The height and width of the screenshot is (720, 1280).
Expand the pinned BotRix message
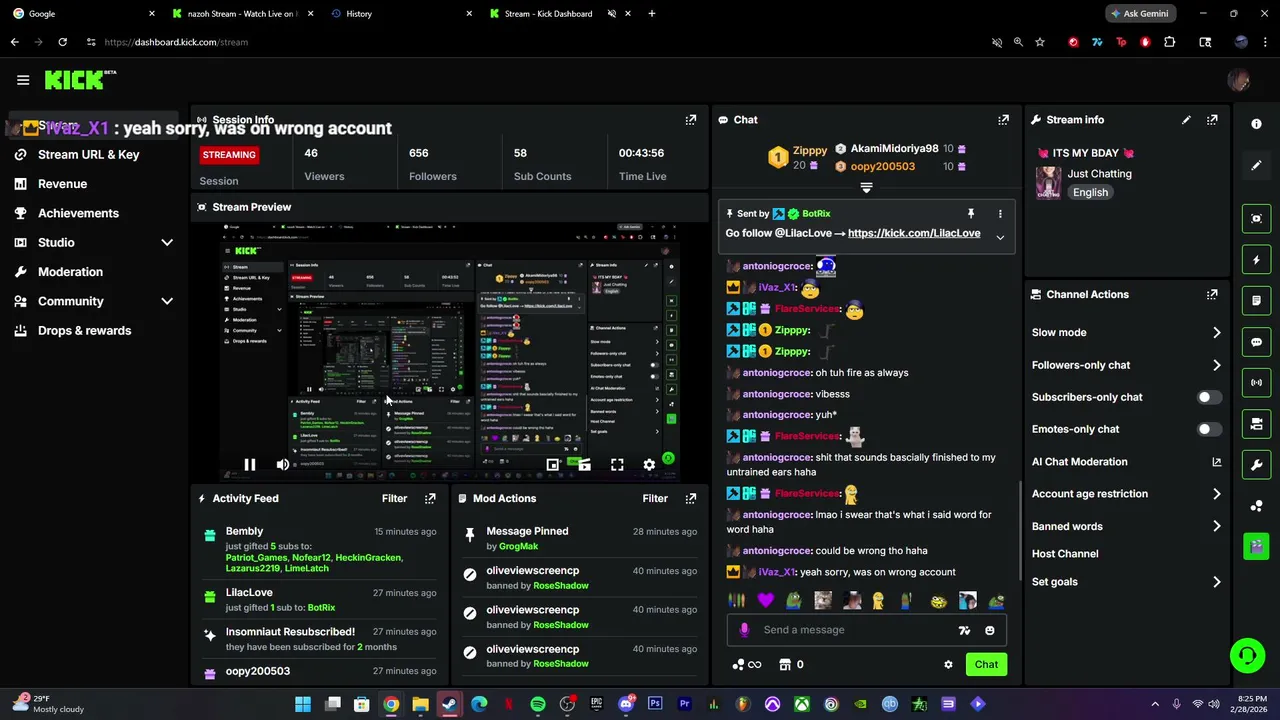point(1000,237)
